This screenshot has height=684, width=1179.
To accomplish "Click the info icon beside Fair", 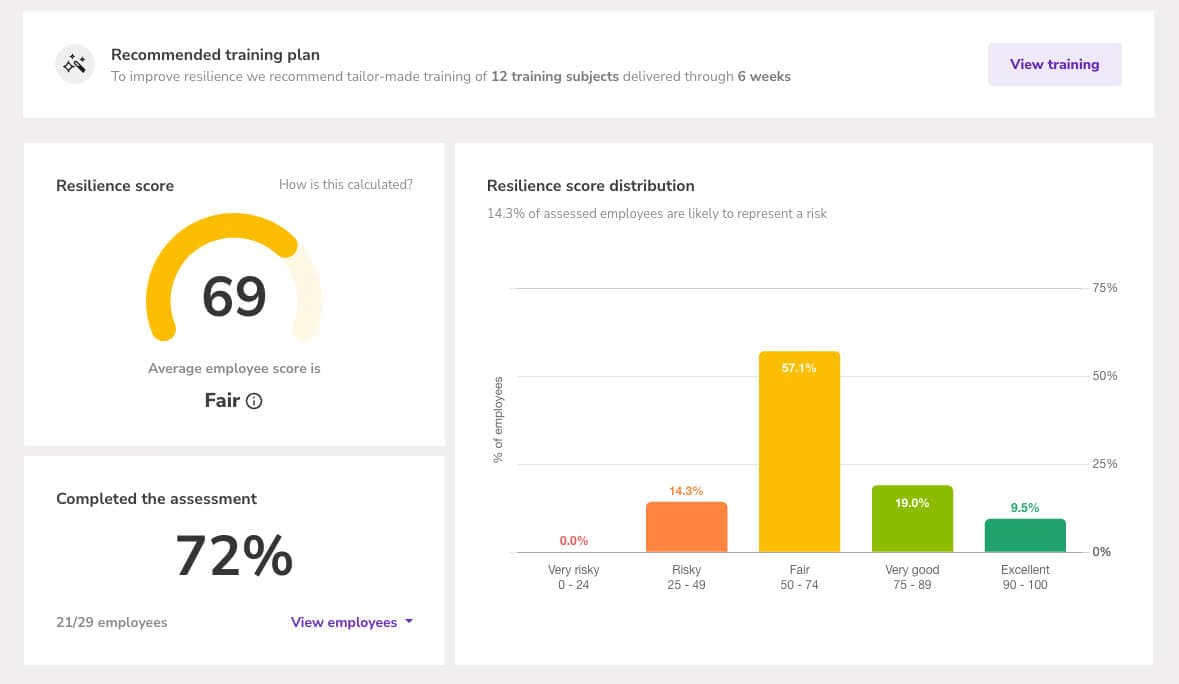I will [254, 401].
